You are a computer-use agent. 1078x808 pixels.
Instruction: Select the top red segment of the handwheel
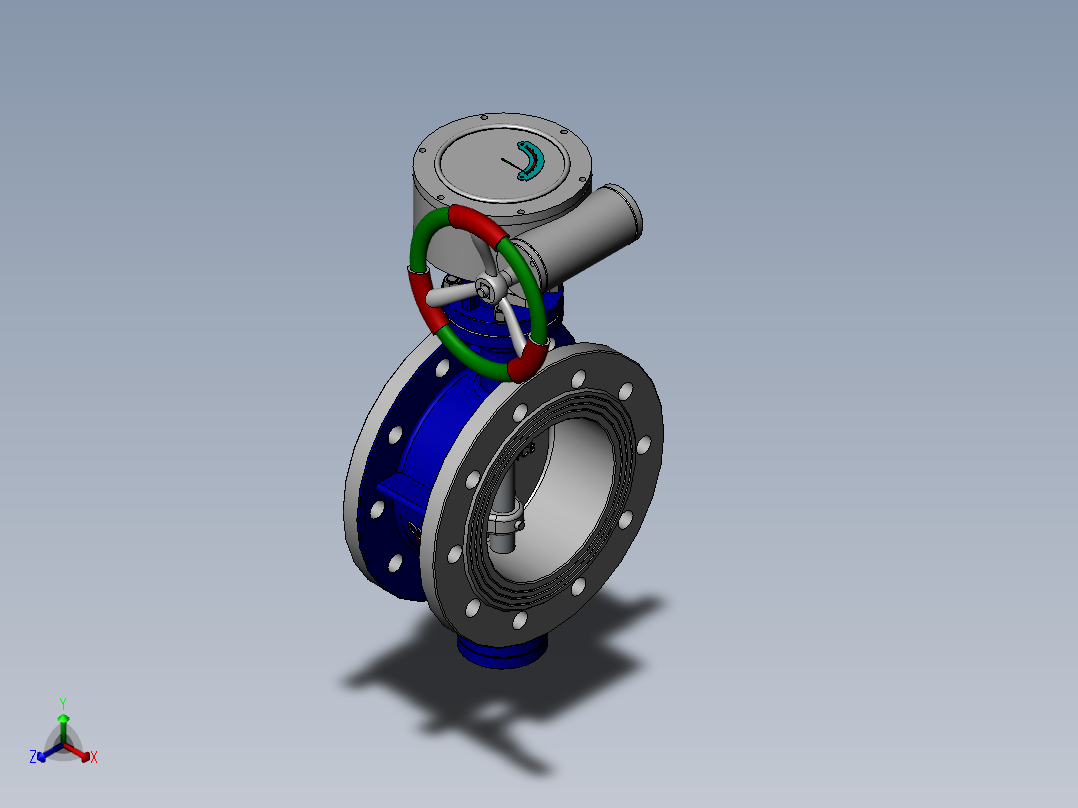[x=478, y=223]
